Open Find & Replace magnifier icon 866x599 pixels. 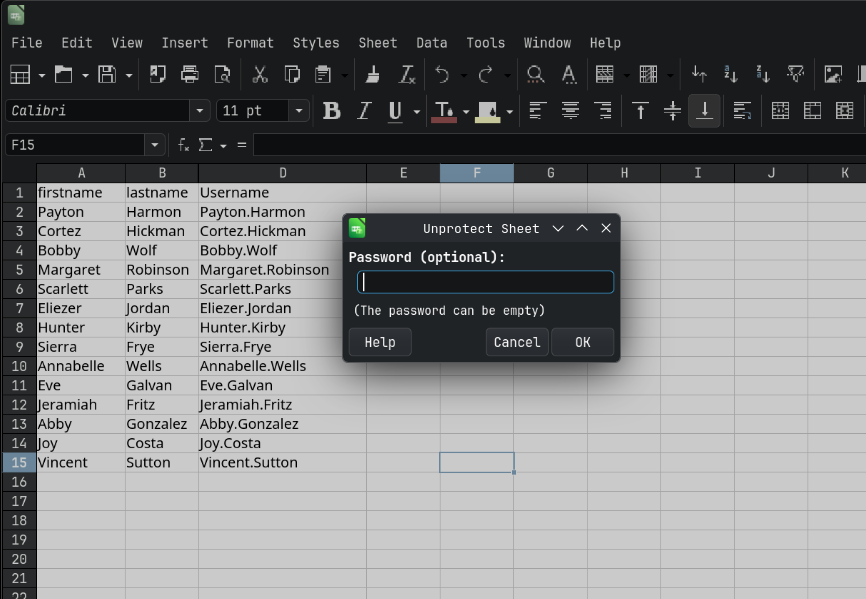[535, 74]
